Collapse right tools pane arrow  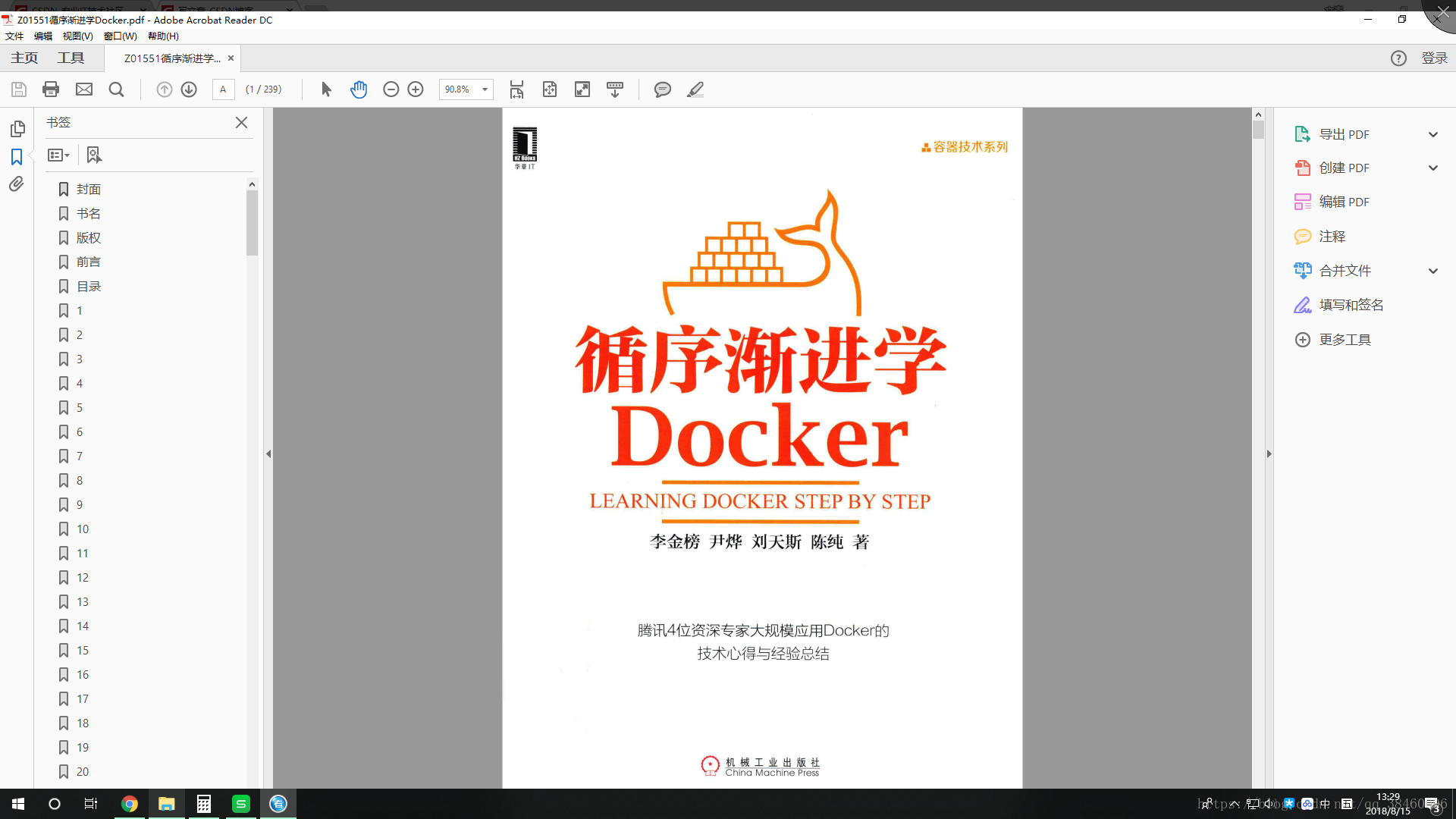coord(1269,453)
